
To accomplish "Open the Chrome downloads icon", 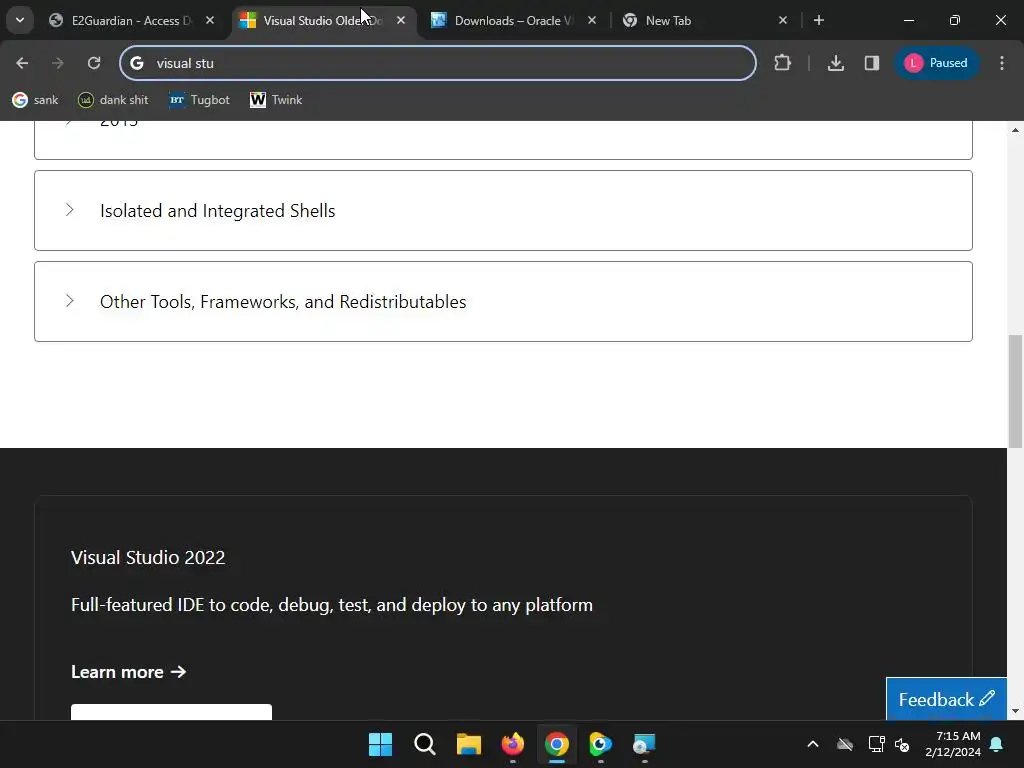I will (835, 63).
